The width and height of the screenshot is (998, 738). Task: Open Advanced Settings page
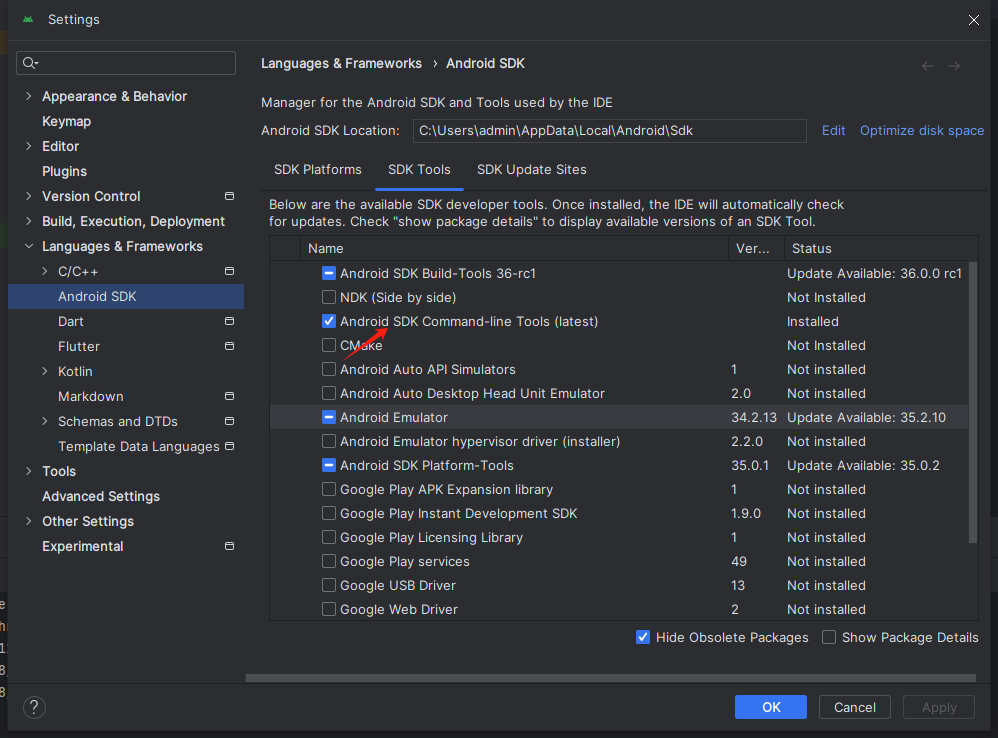click(101, 496)
